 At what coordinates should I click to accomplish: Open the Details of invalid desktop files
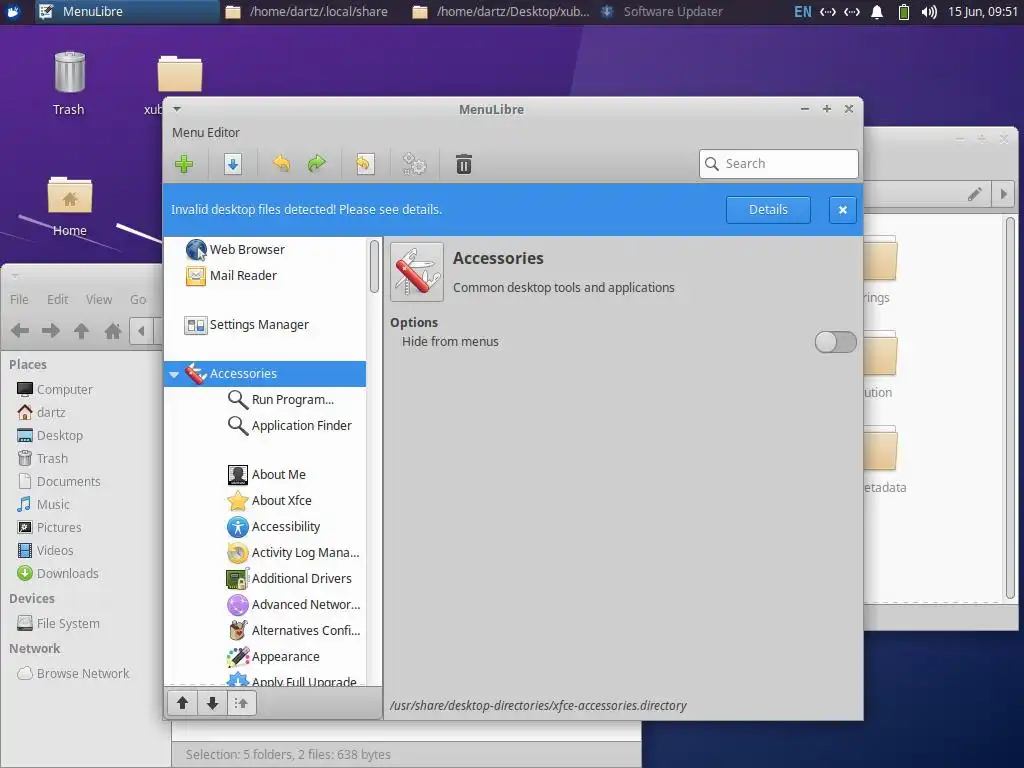768,210
